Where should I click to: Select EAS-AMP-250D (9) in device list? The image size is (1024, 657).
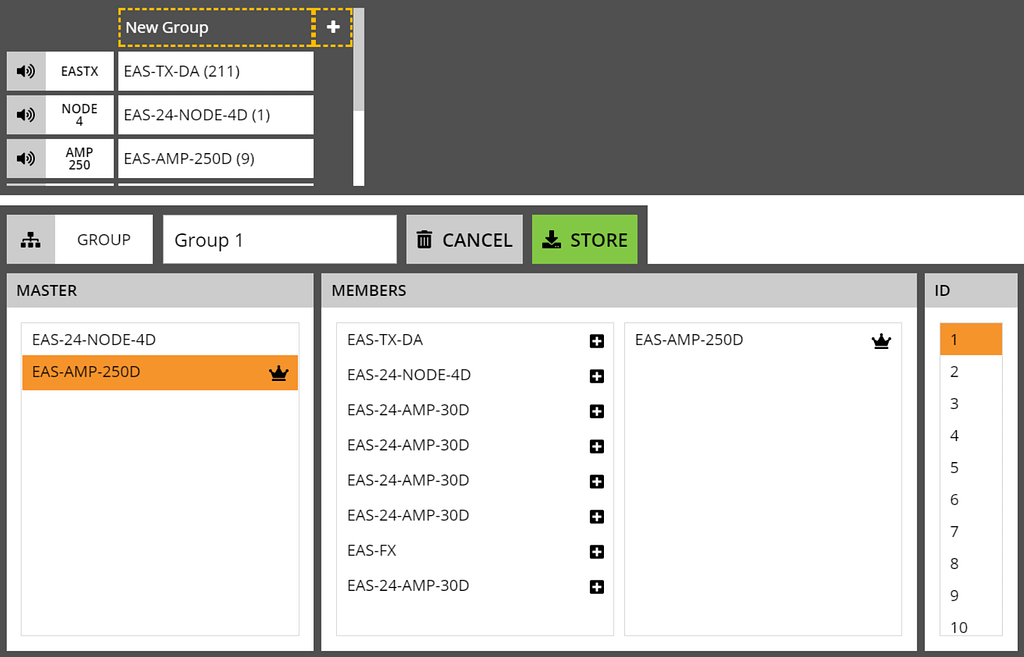tap(216, 159)
